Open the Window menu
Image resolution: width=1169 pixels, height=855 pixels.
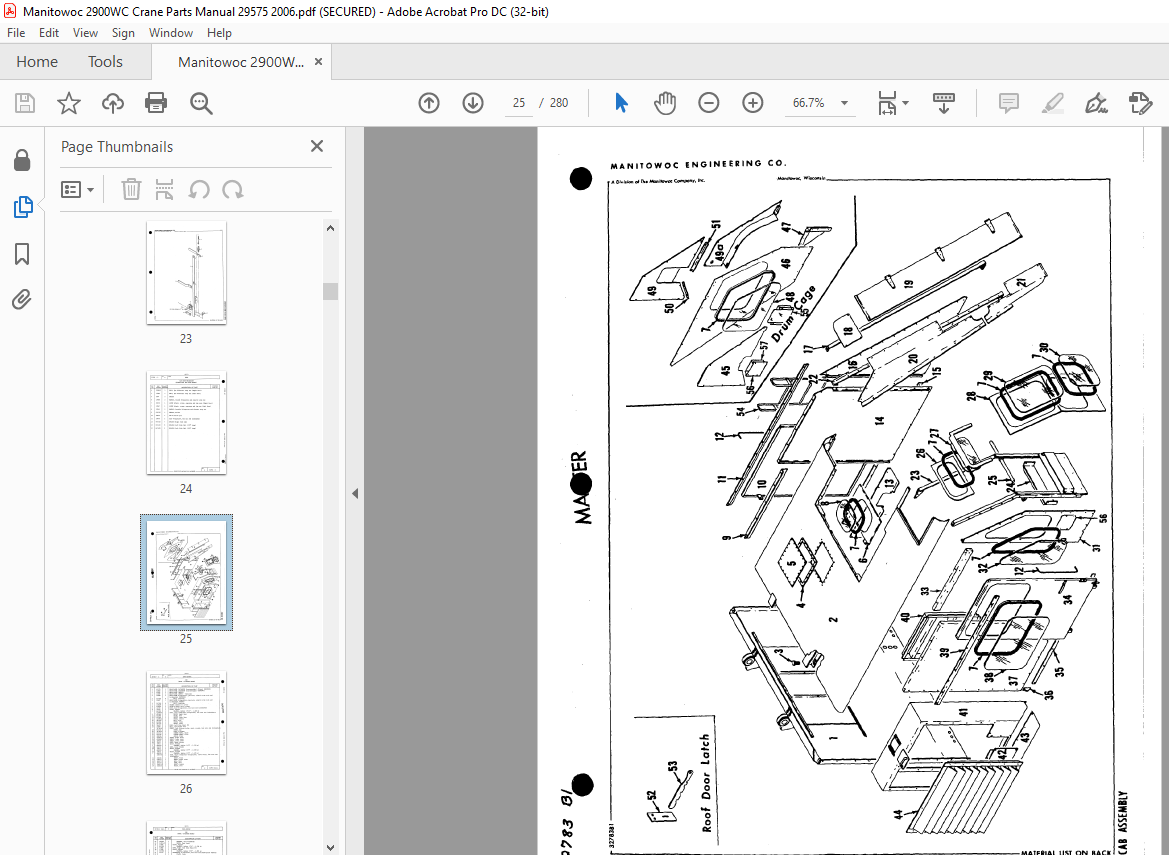(x=171, y=33)
